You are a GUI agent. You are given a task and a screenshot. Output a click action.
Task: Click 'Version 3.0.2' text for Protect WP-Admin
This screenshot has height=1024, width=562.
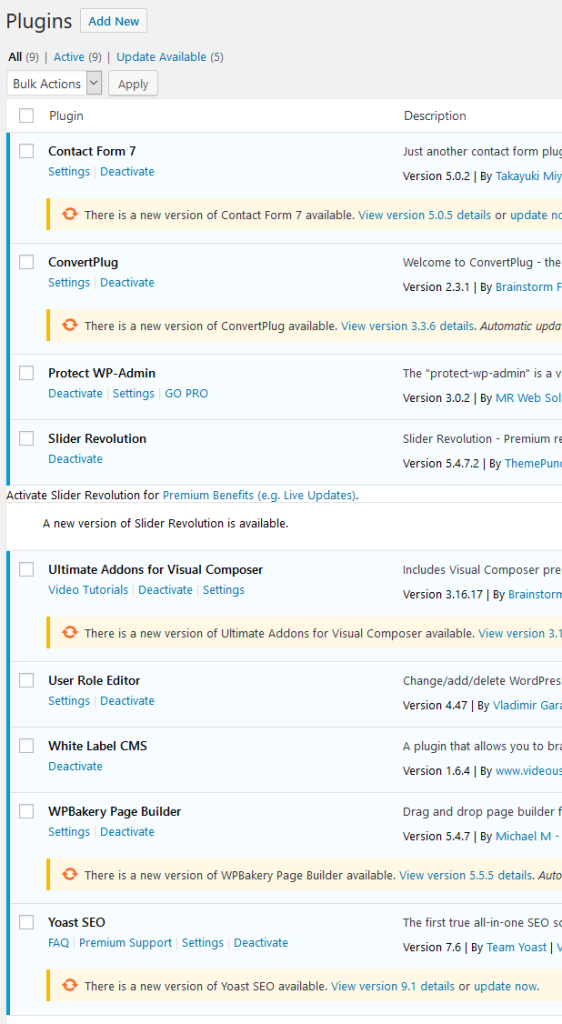[436, 398]
